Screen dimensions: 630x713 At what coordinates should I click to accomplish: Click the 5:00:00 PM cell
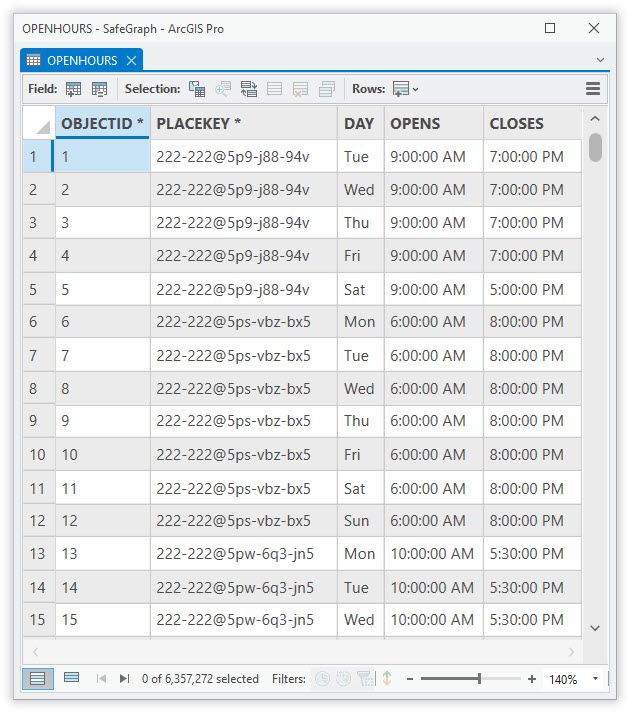[533, 289]
